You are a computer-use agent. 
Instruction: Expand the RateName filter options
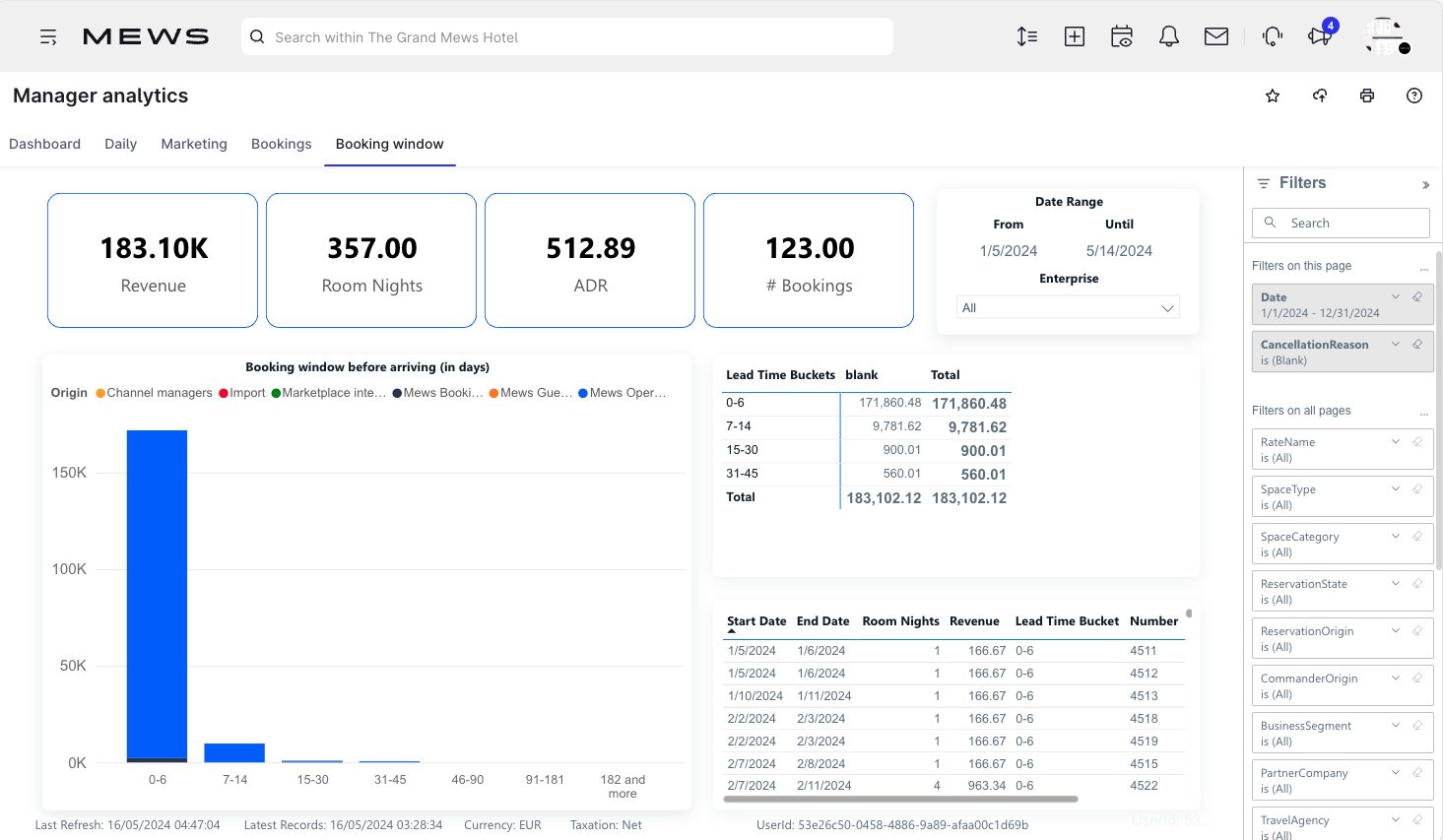[x=1395, y=441]
